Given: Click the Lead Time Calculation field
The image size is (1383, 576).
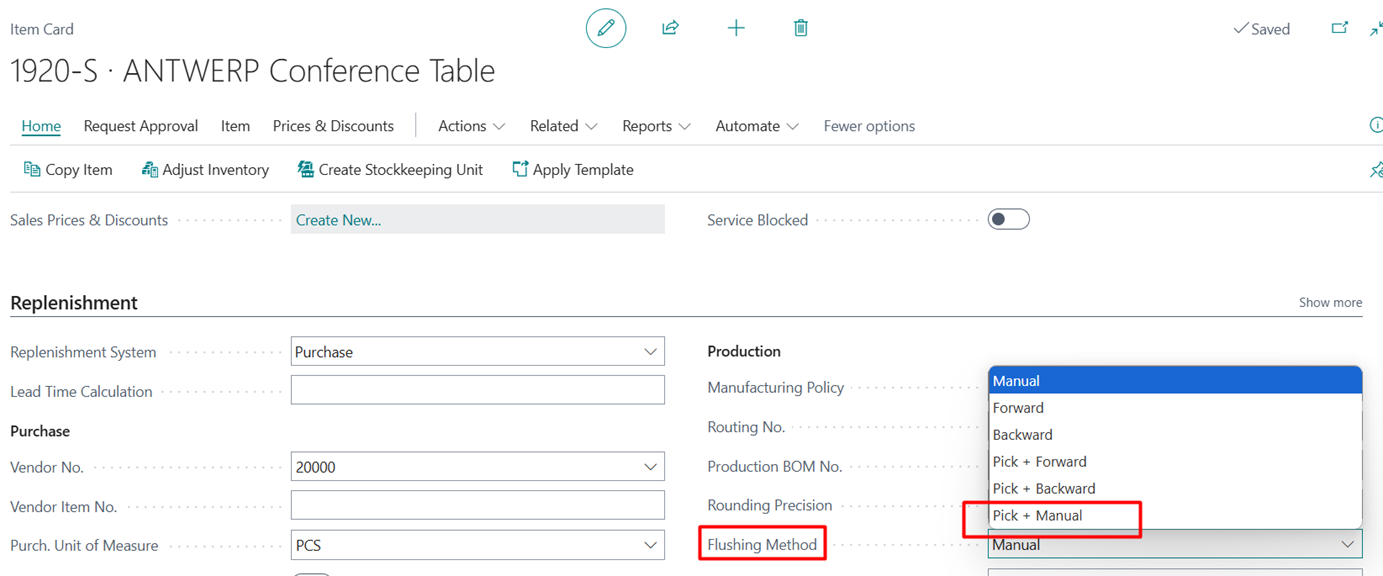Looking at the screenshot, I should [x=478, y=390].
